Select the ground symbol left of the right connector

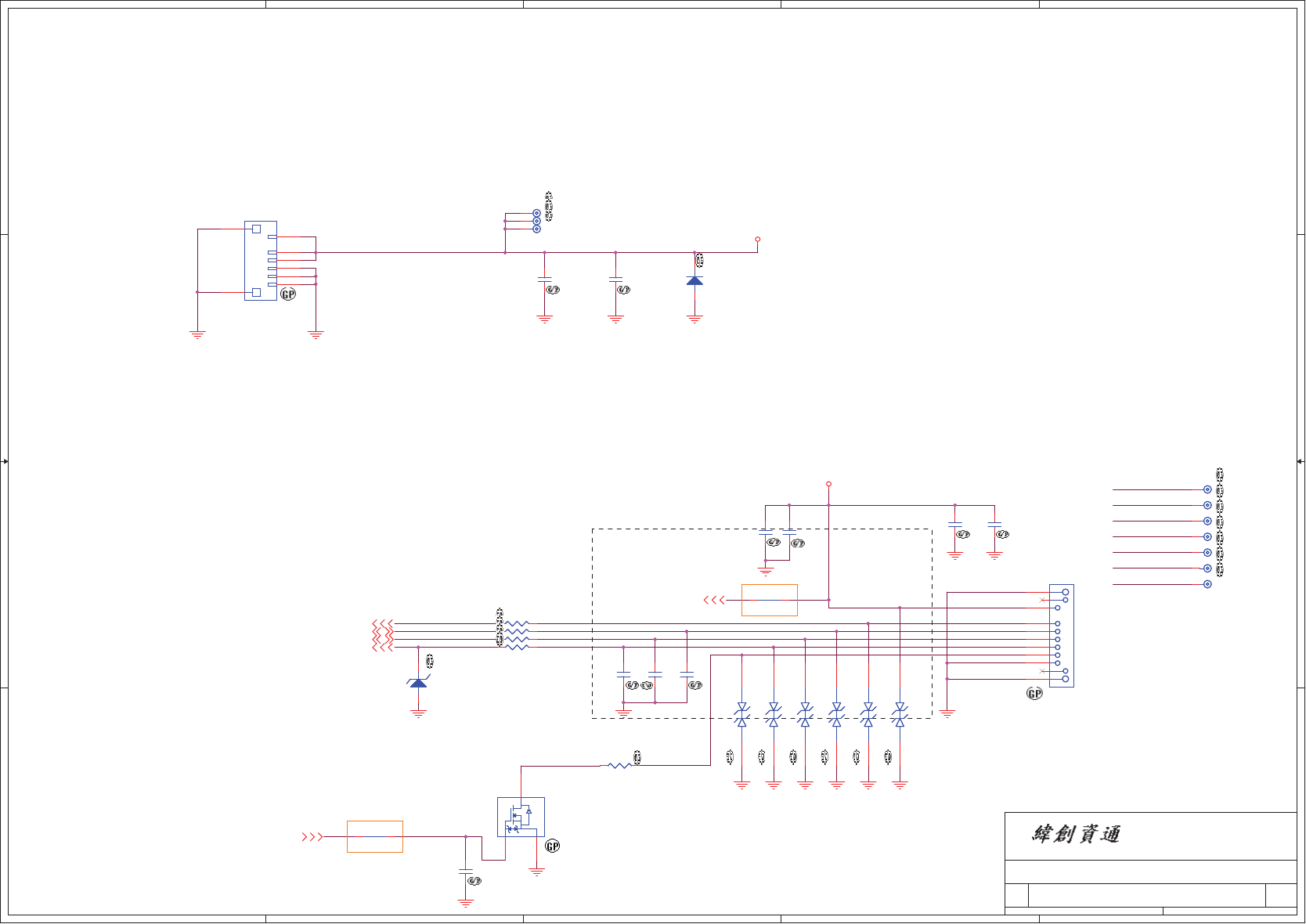(947, 713)
